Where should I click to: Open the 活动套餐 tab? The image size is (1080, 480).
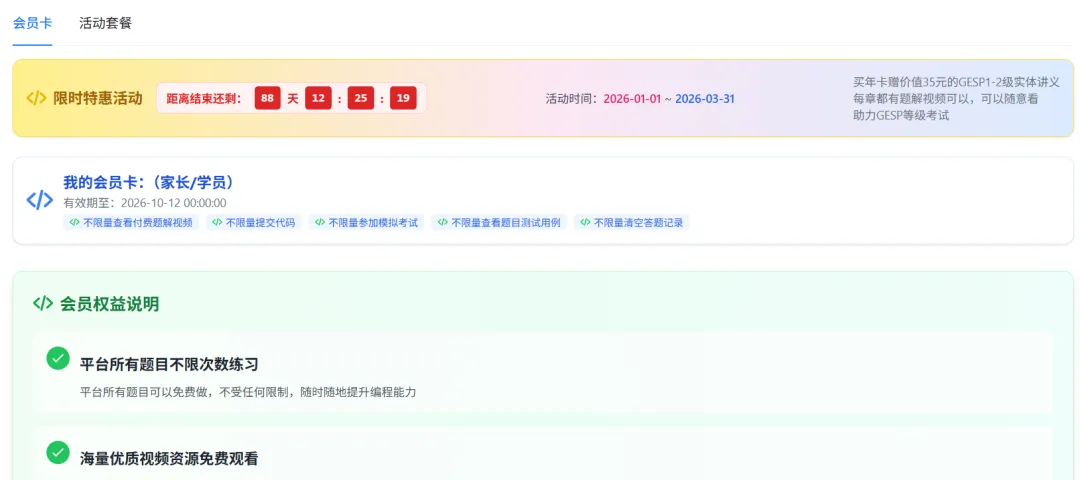105,23
